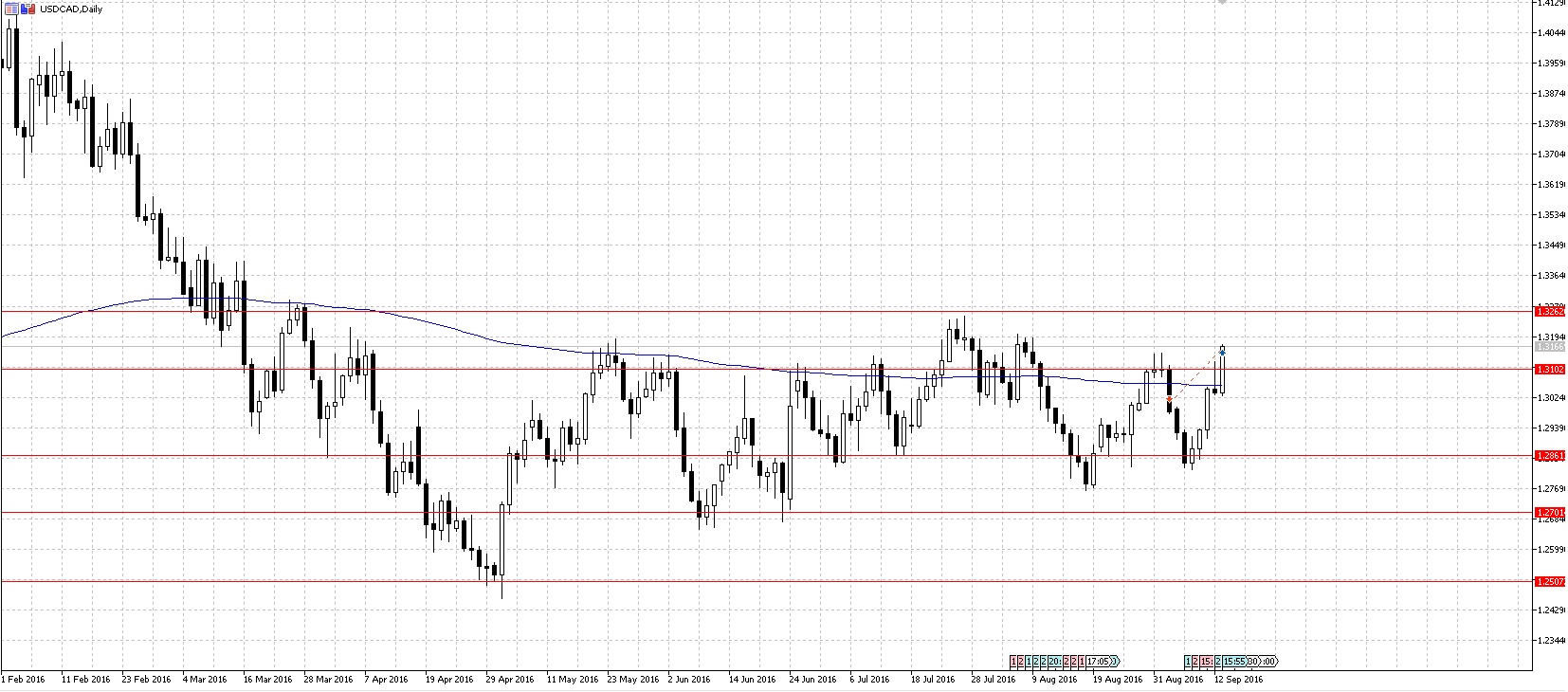Open the Depth of Market icon
The height and width of the screenshot is (692, 1568).
(x=27, y=9)
